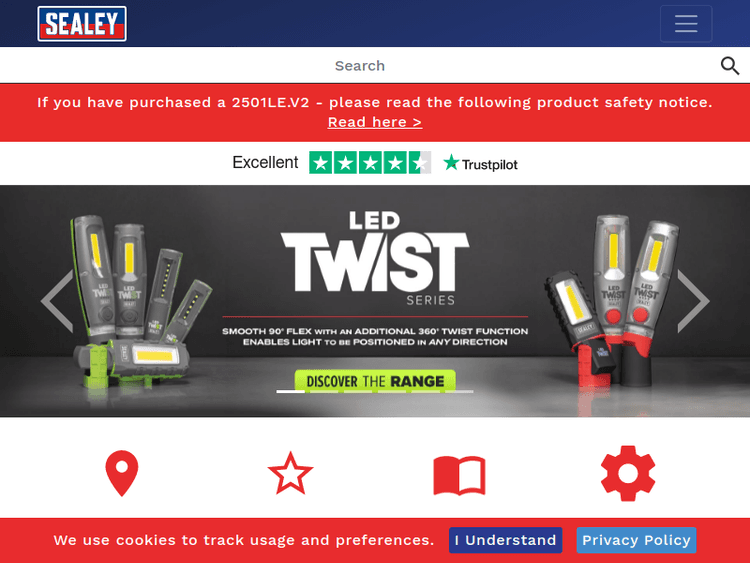Click the Sealey logo

[82, 24]
